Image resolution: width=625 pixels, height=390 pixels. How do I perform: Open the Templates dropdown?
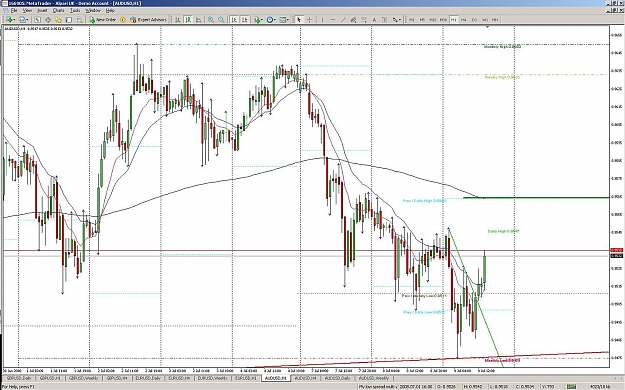[283, 19]
